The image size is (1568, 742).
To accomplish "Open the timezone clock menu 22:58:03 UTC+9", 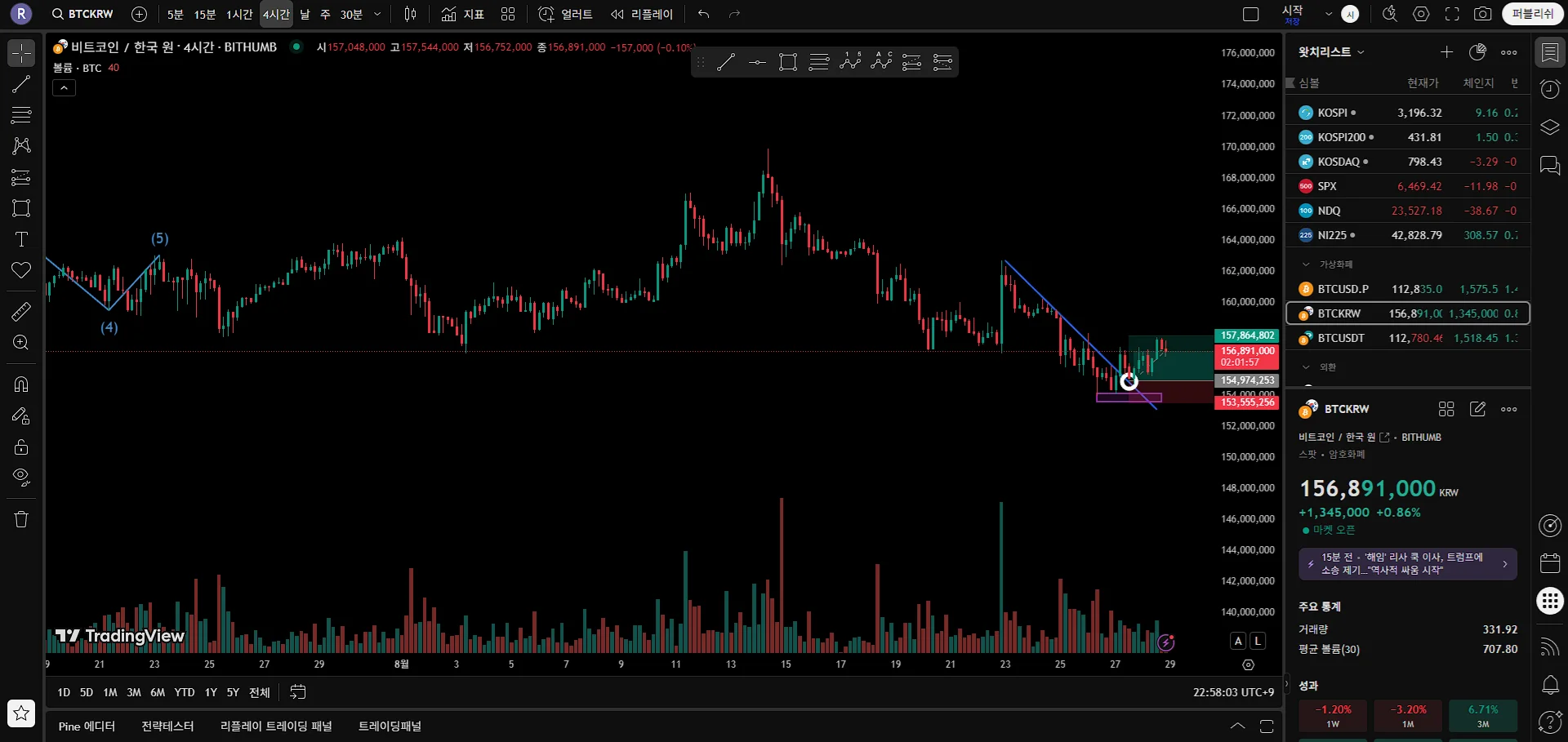I will 1233,692.
